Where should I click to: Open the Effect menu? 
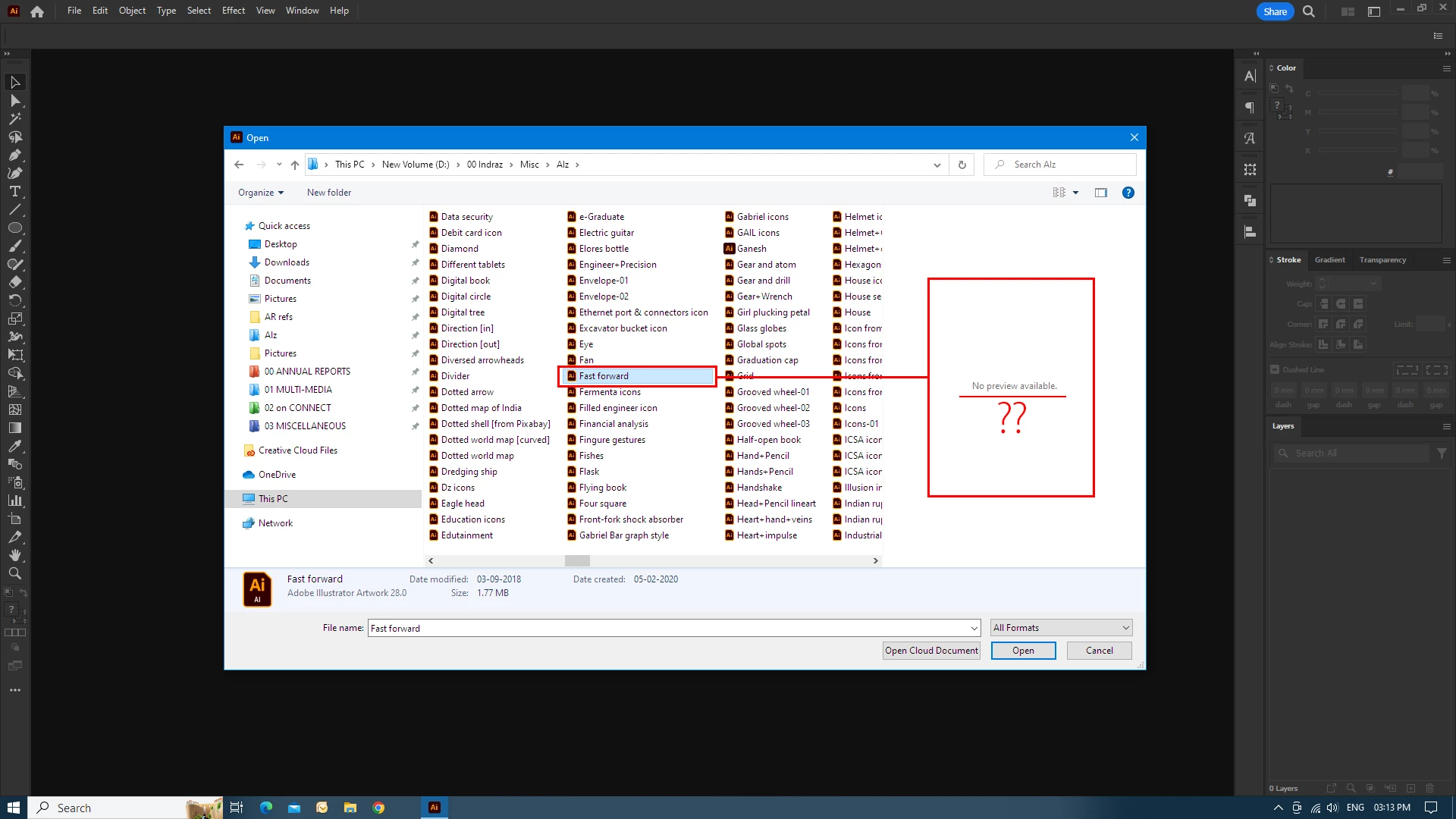pyautogui.click(x=234, y=11)
